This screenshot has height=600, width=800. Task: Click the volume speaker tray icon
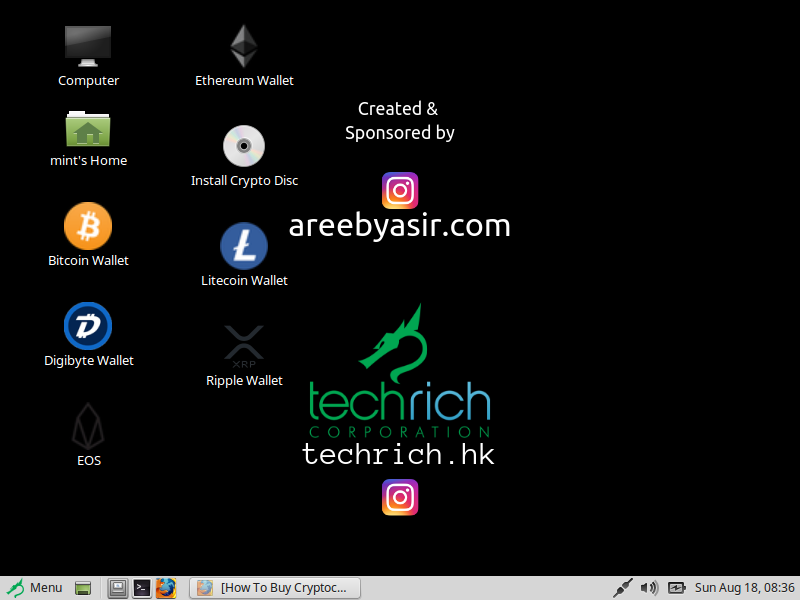click(649, 588)
